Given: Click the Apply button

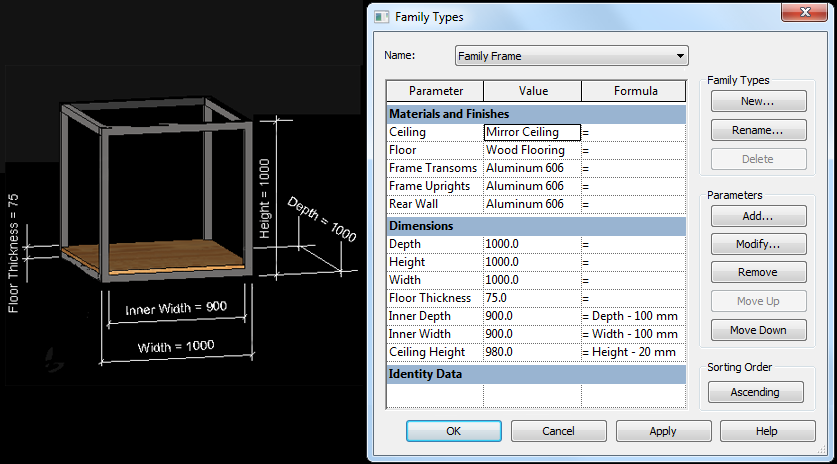Looking at the screenshot, I should pyautogui.click(x=663, y=431).
